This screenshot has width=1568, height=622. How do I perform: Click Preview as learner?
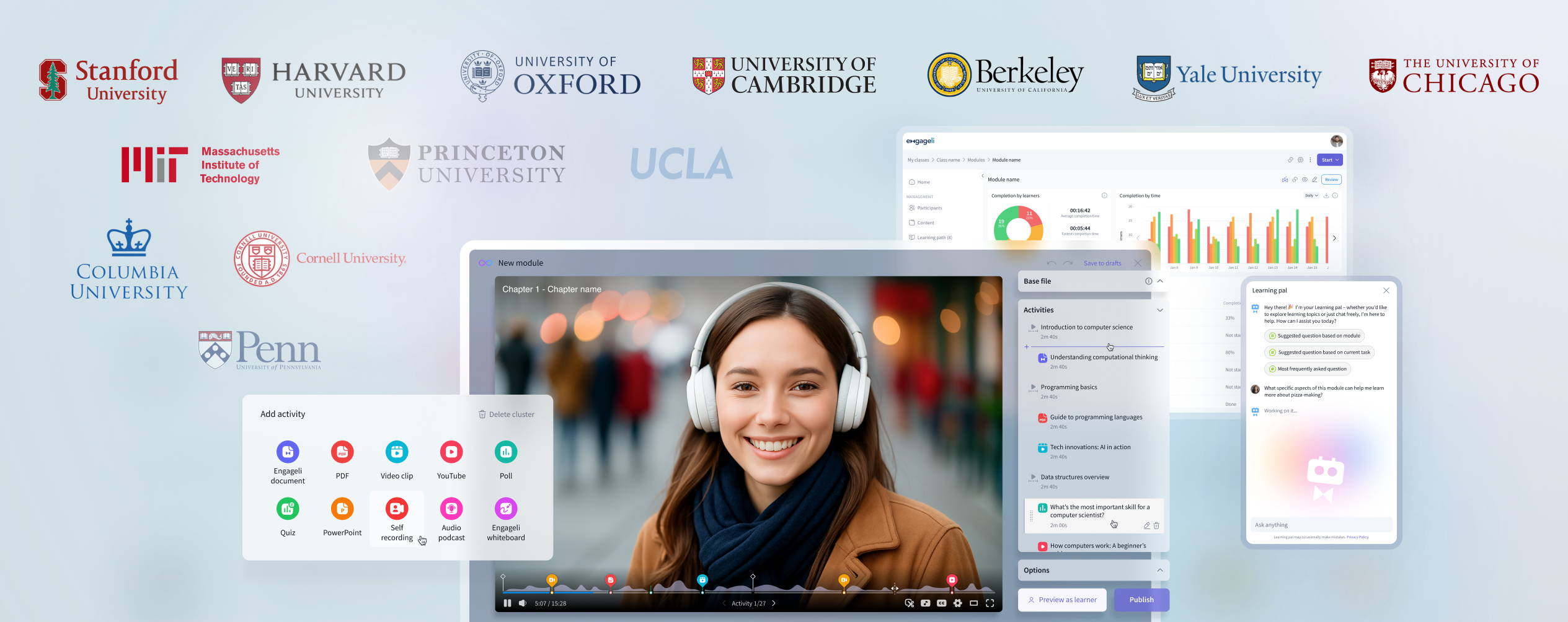(1062, 600)
